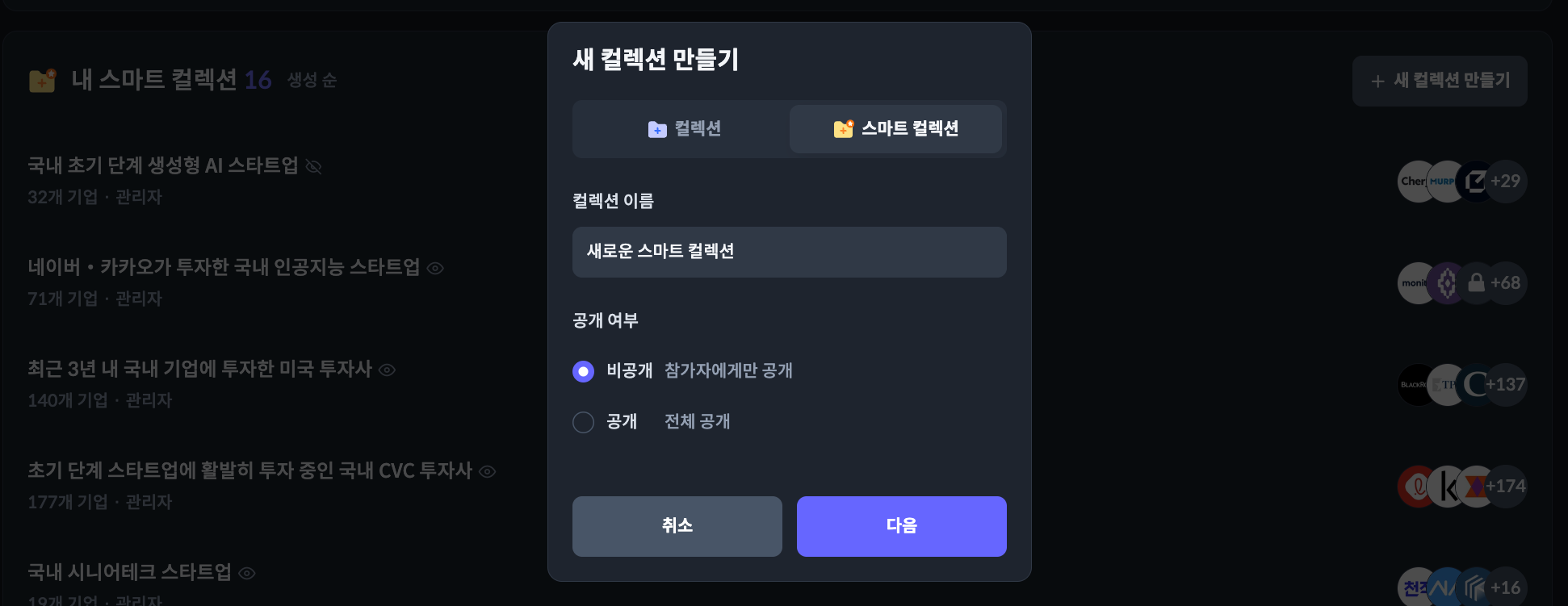This screenshot has height=606, width=1568.
Task: Click the lock icon in the 네이버 row avatars
Action: pos(1477,283)
